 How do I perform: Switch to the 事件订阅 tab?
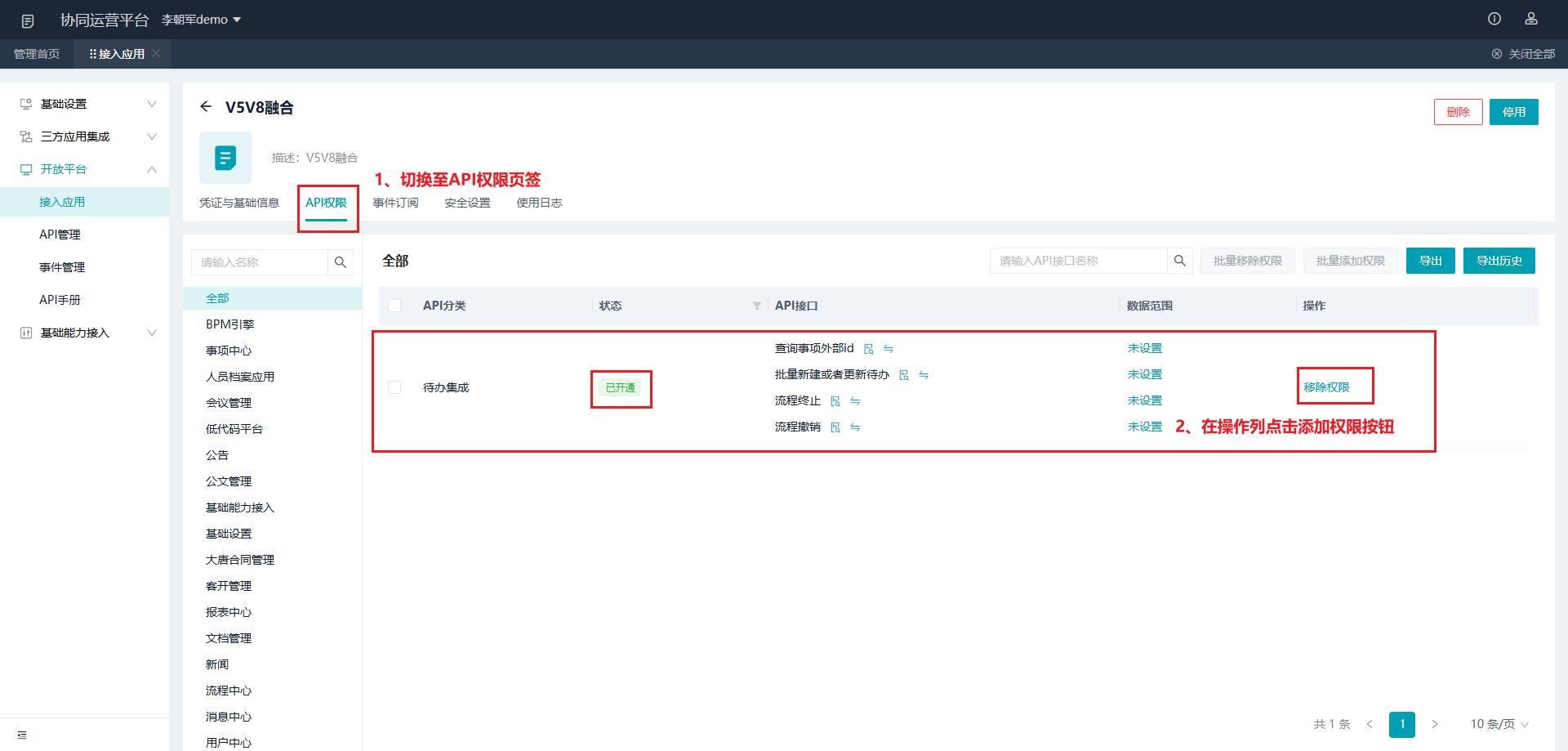point(395,203)
